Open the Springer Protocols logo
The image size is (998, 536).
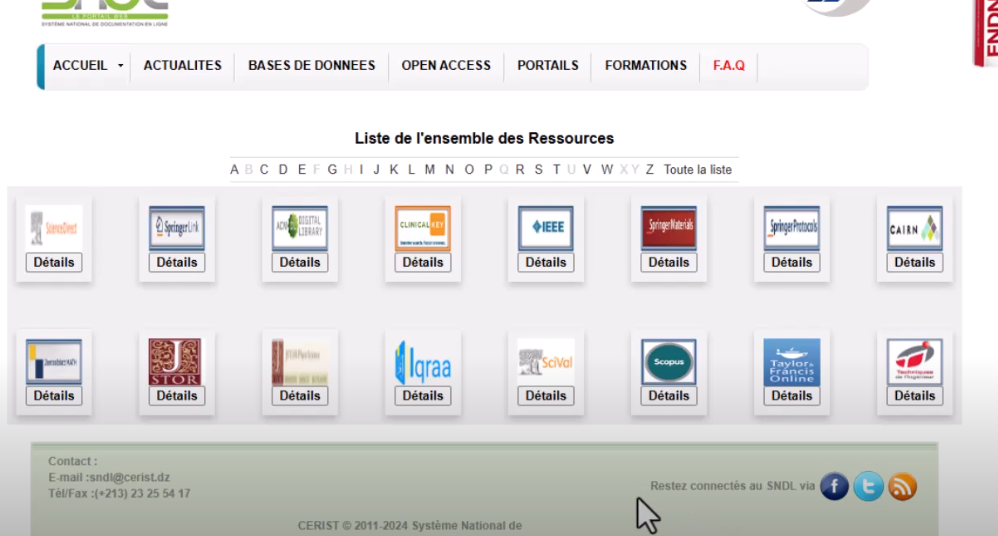[x=792, y=228]
